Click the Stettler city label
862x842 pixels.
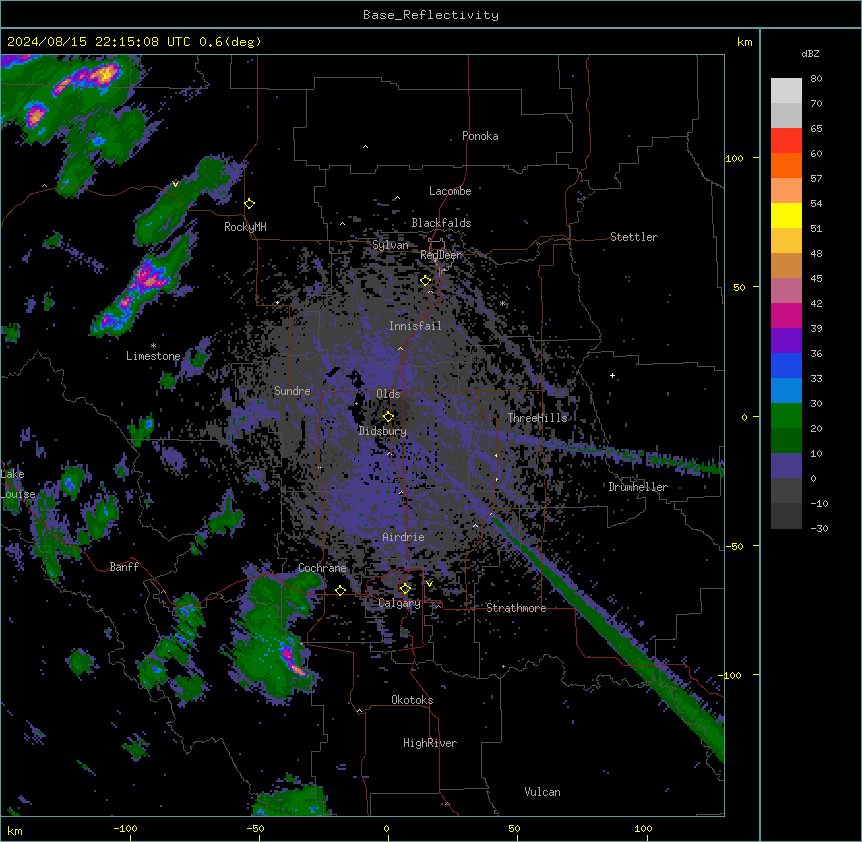[x=634, y=237]
